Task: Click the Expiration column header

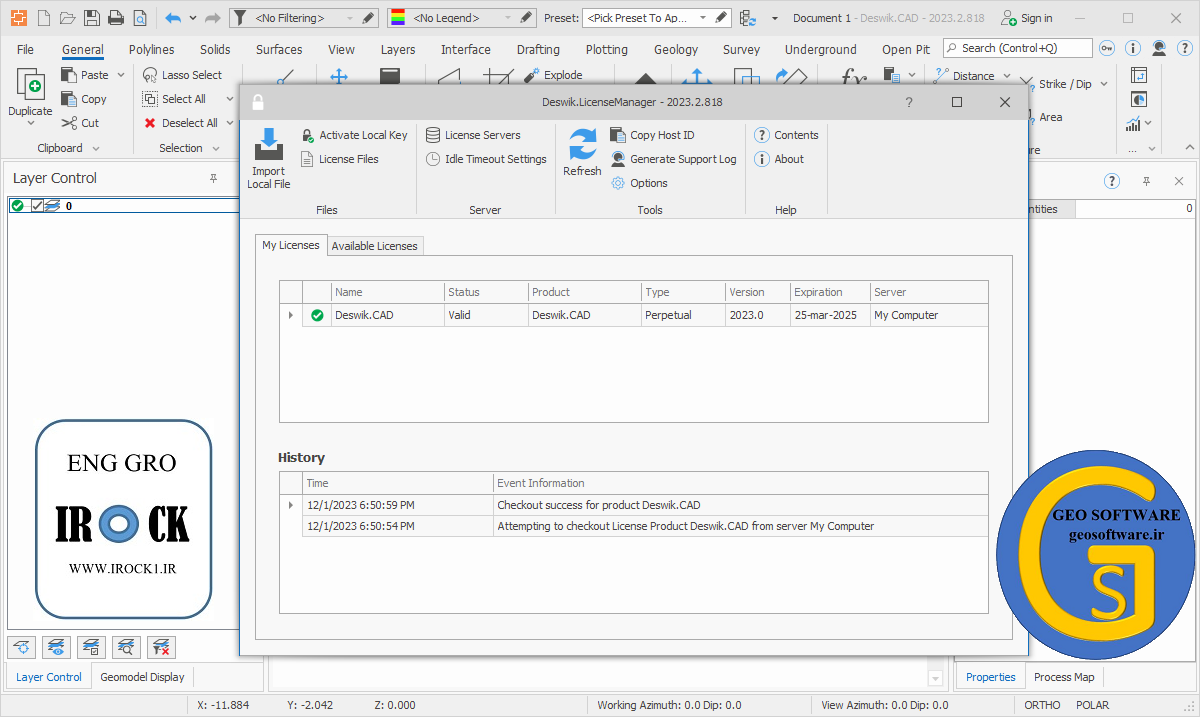Action: point(830,292)
